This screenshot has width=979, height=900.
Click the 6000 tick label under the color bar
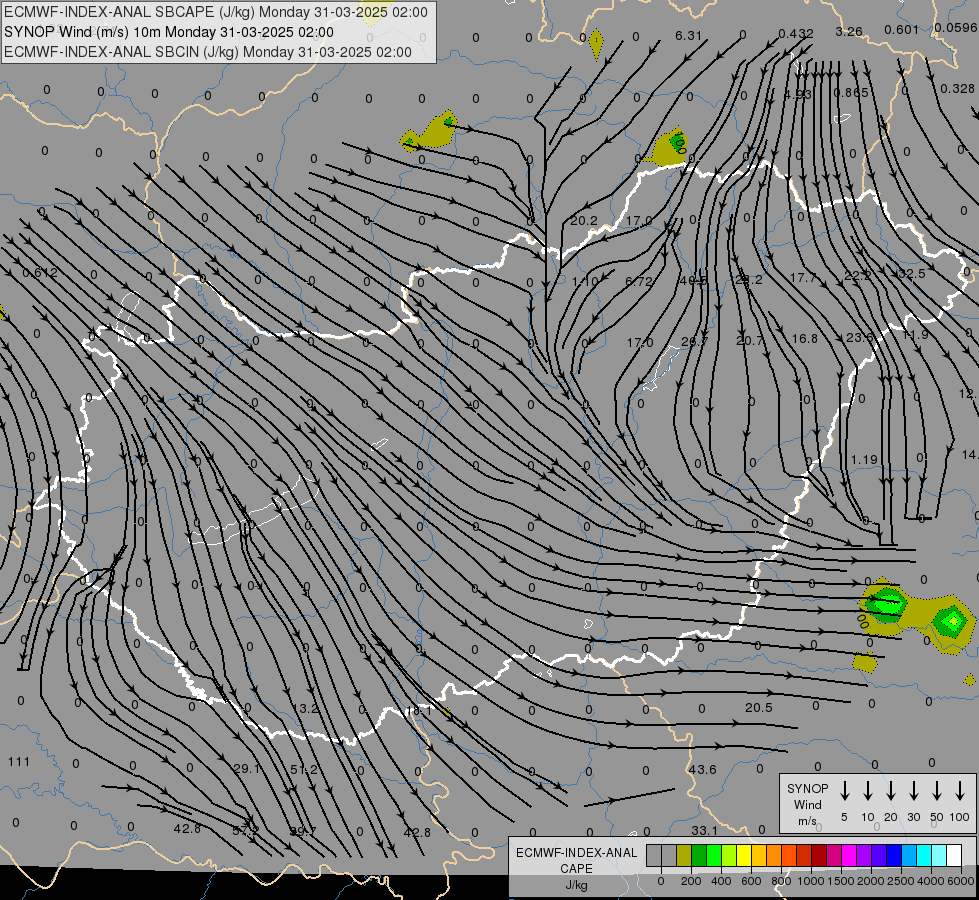961,881
